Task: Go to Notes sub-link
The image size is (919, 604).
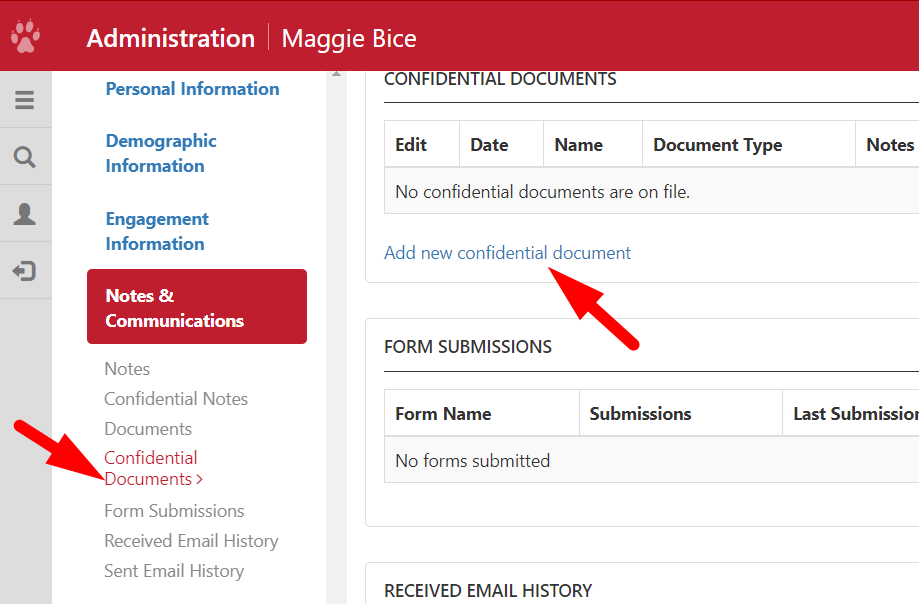Action: (127, 369)
